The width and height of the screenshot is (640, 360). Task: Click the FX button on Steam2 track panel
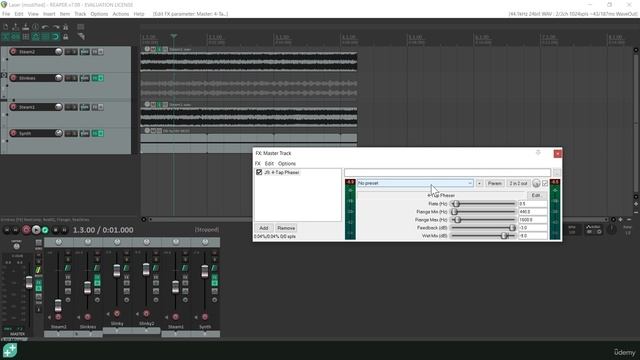click(95, 52)
